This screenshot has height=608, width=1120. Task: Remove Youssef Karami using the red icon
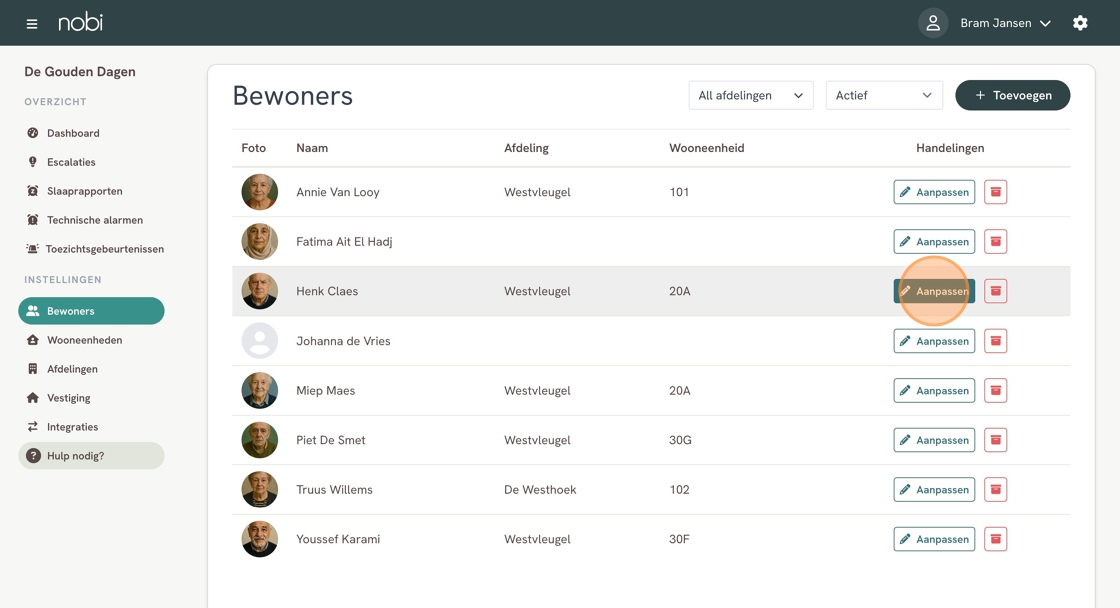coord(995,539)
